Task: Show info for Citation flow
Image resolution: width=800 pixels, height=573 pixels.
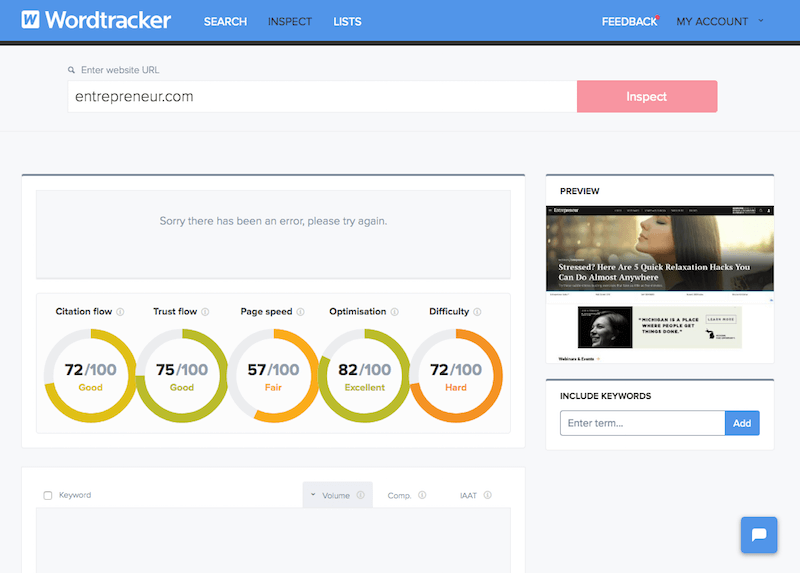Action: click(120, 312)
